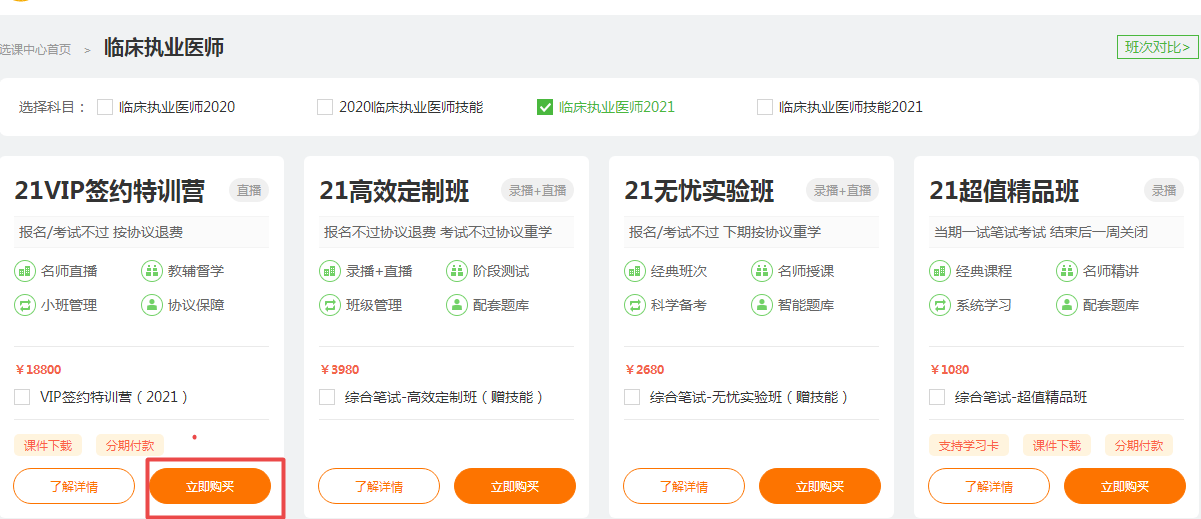
Task: Click 立即购买 for 21超值精品班
Action: [1125, 486]
